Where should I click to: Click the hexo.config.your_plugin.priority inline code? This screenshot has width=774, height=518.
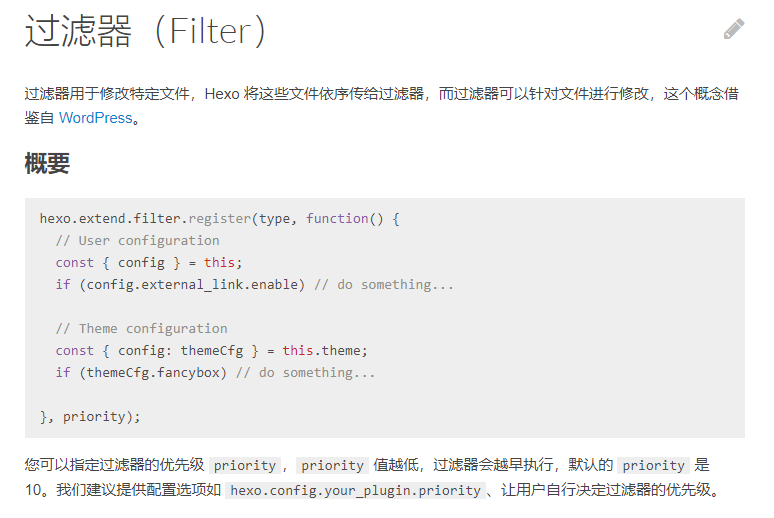coord(354,491)
